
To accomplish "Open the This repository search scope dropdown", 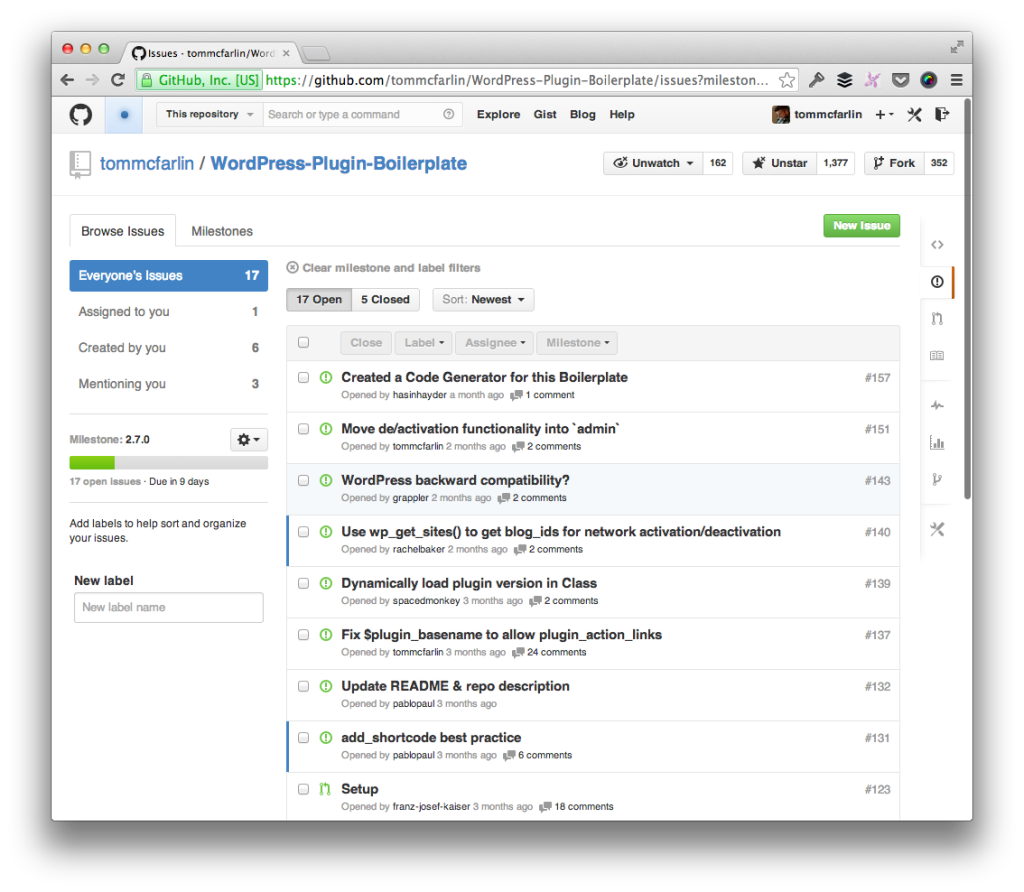I will 210,114.
